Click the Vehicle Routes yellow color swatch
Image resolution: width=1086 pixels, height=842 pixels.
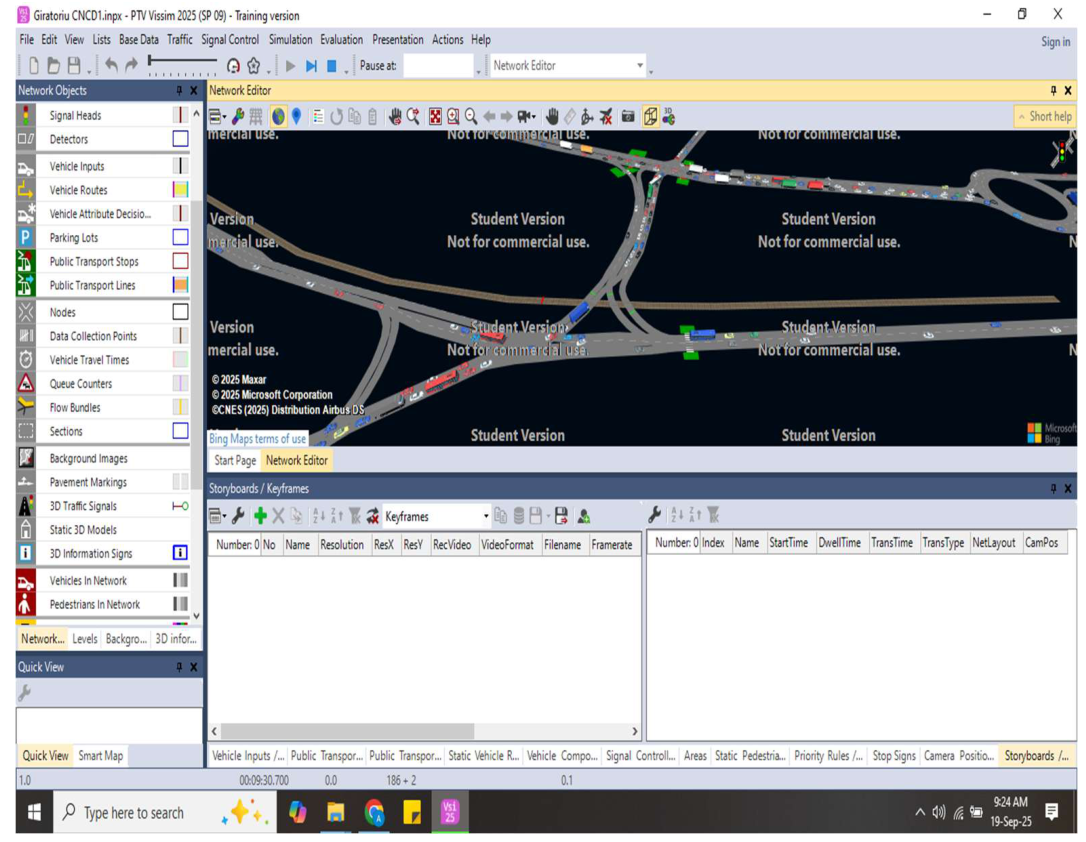coord(180,190)
